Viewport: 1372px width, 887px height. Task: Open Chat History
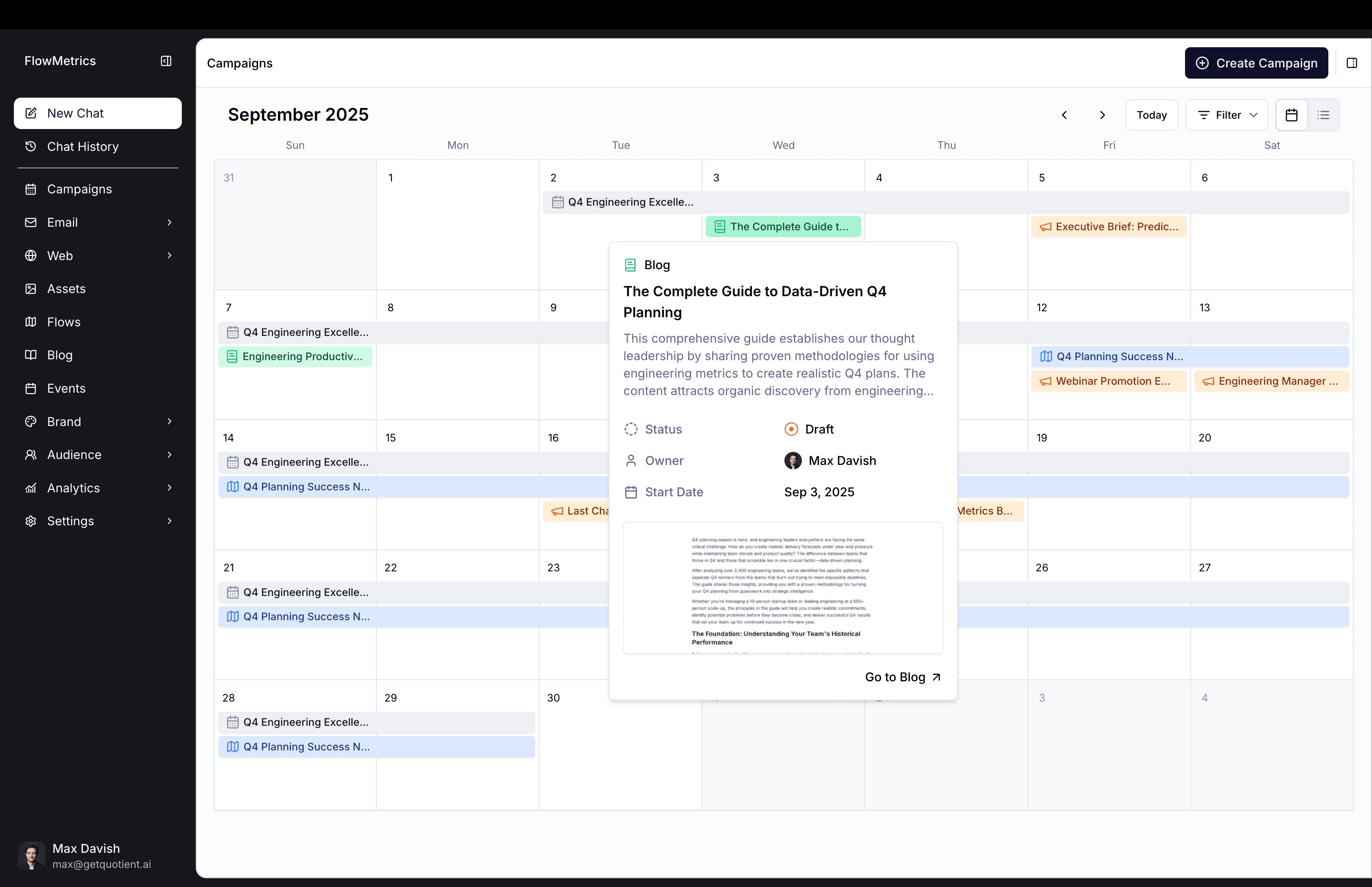click(82, 146)
